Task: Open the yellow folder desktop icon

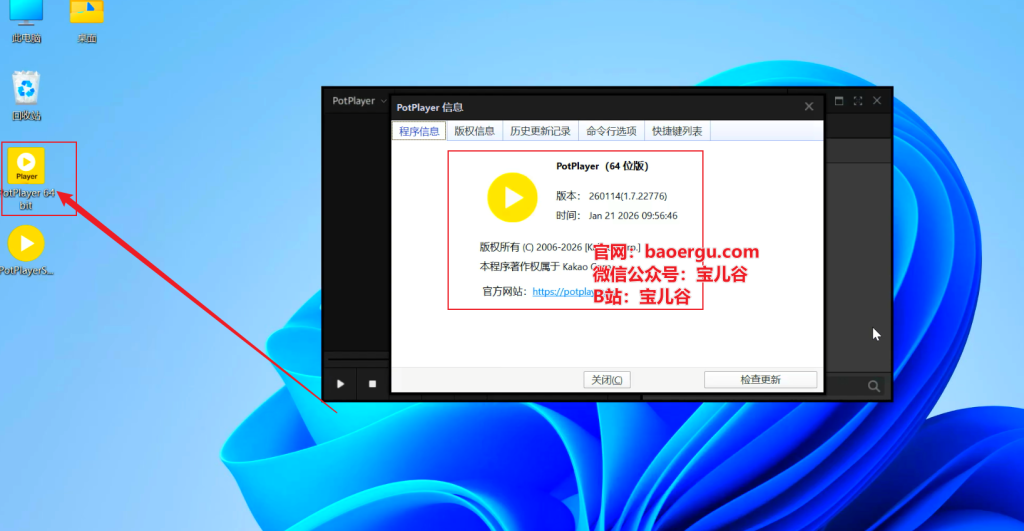Action: click(x=87, y=21)
